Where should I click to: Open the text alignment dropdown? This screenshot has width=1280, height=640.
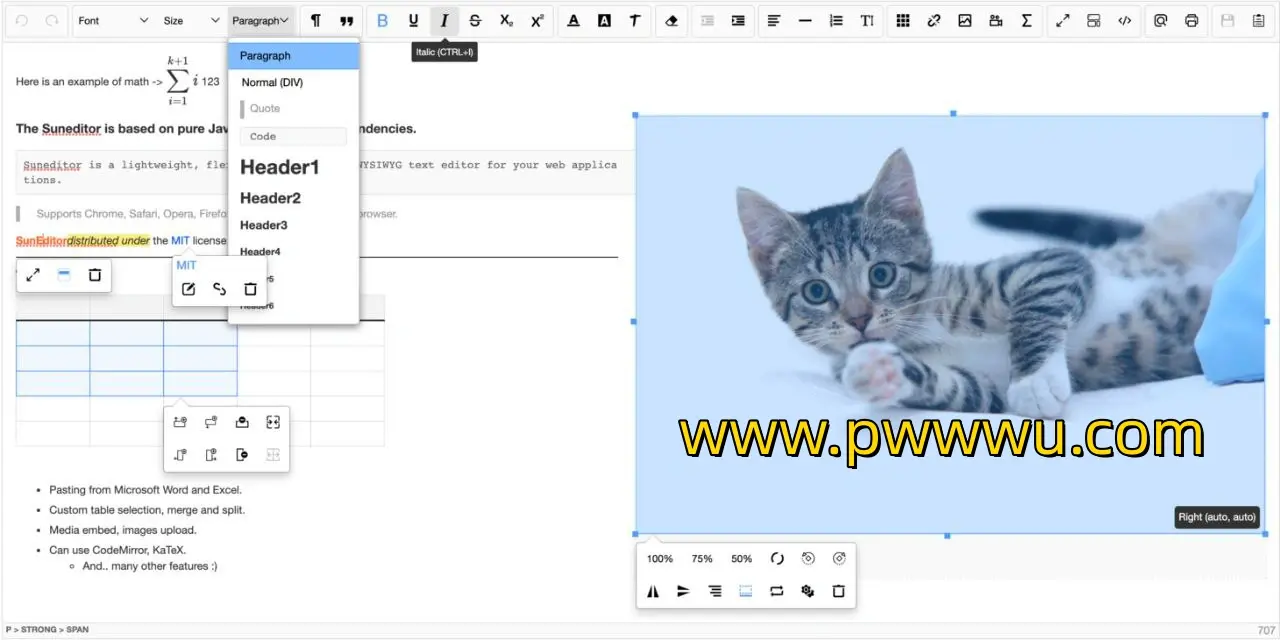click(x=773, y=21)
